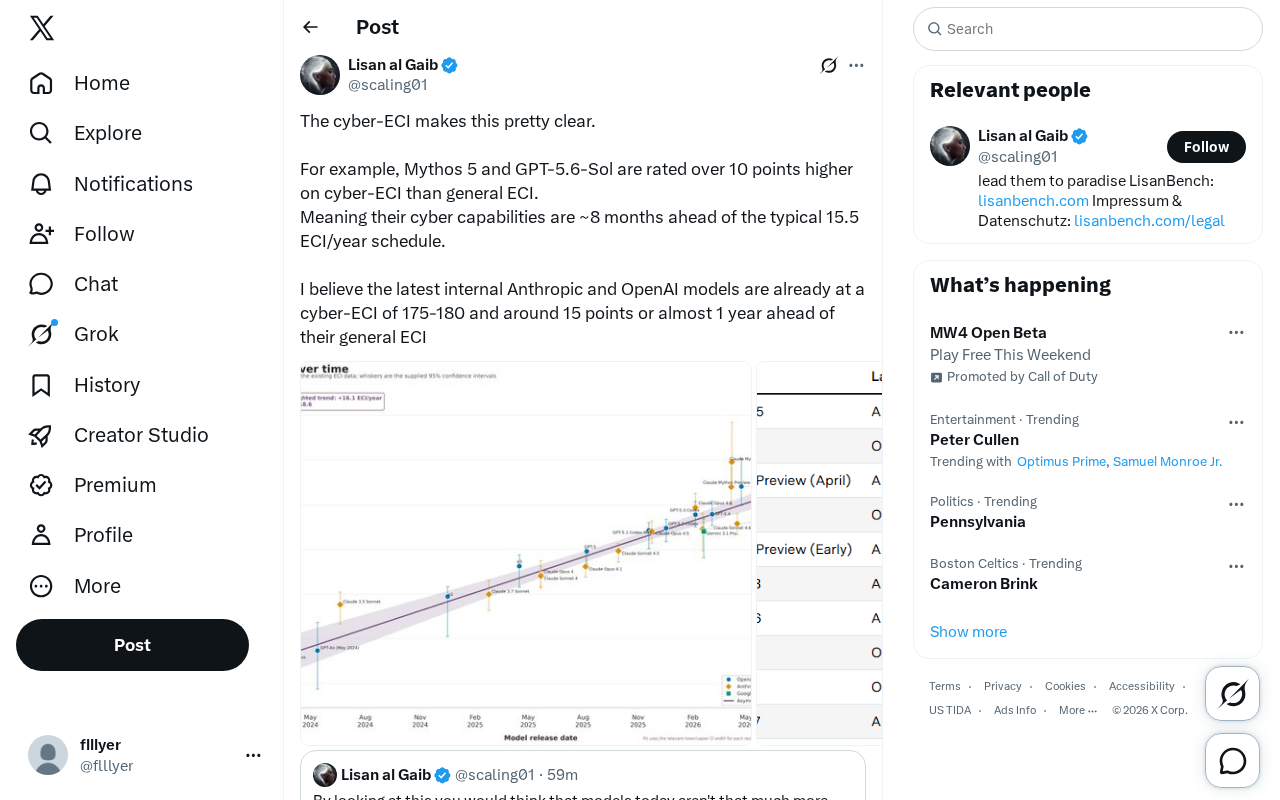Open the ECI over time chart image
1280x800 pixels.
click(x=526, y=553)
